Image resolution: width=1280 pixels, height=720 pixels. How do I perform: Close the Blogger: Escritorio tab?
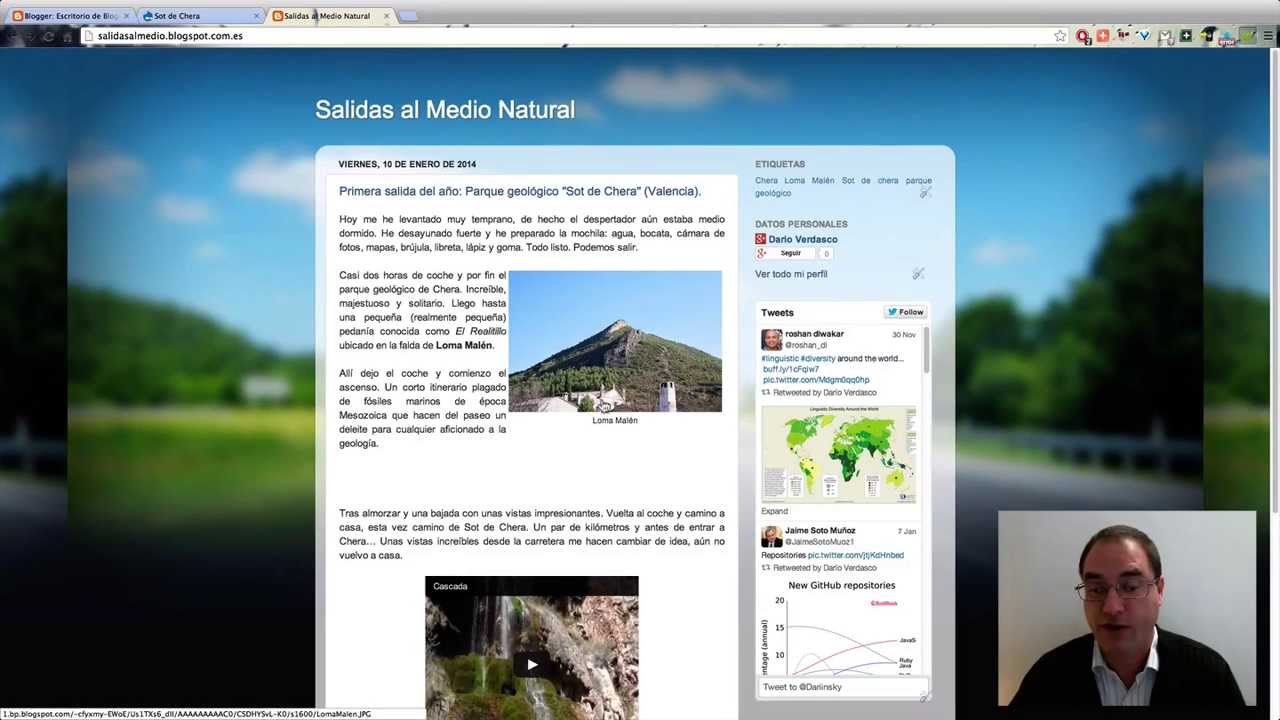[126, 16]
